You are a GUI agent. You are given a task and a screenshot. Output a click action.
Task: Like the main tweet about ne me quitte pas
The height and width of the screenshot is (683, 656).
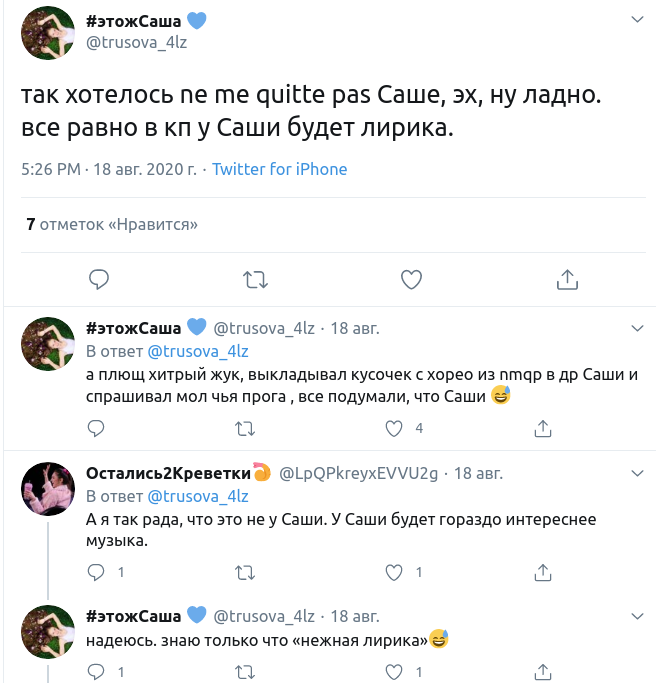410,277
